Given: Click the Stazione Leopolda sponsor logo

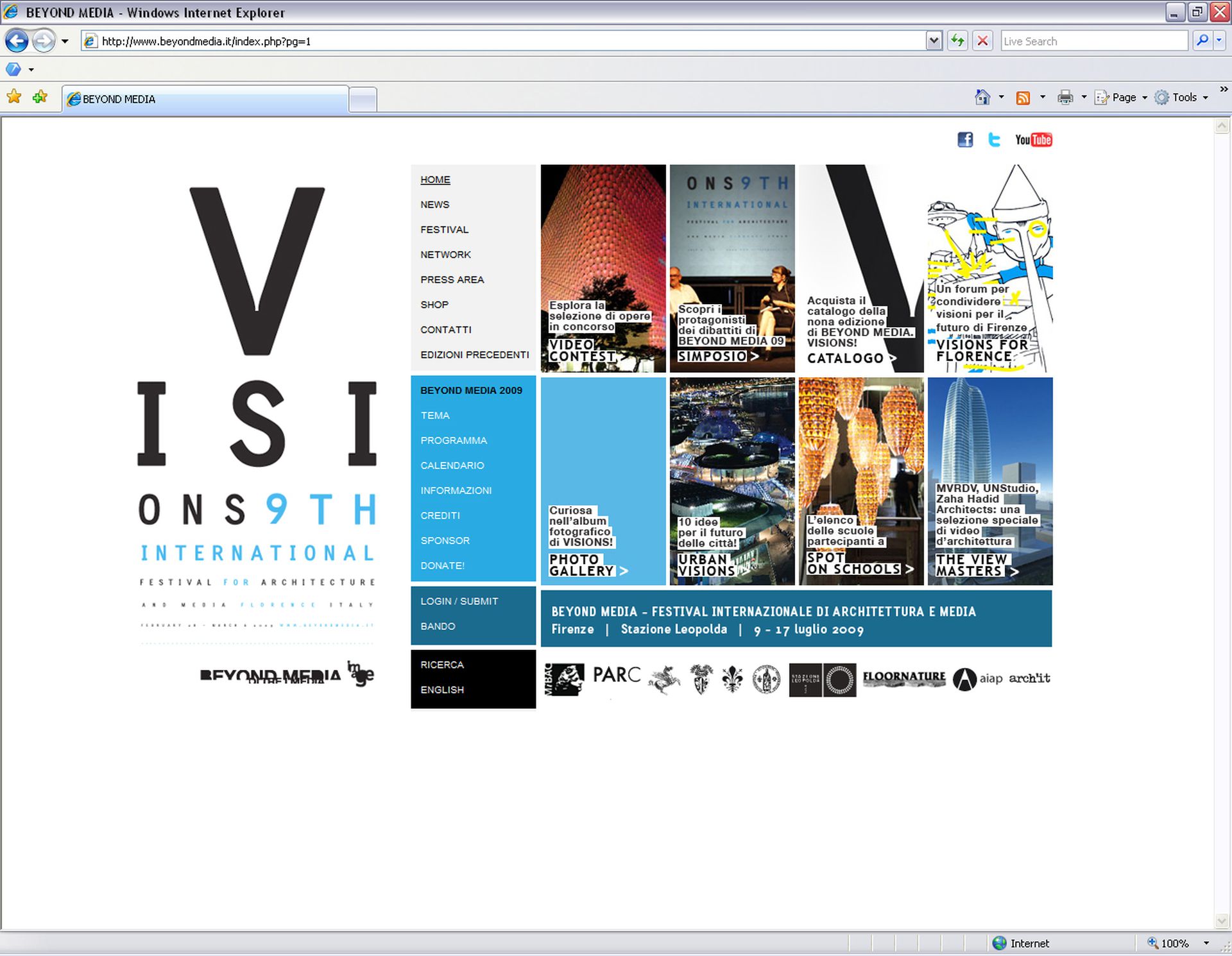Looking at the screenshot, I should coord(822,680).
